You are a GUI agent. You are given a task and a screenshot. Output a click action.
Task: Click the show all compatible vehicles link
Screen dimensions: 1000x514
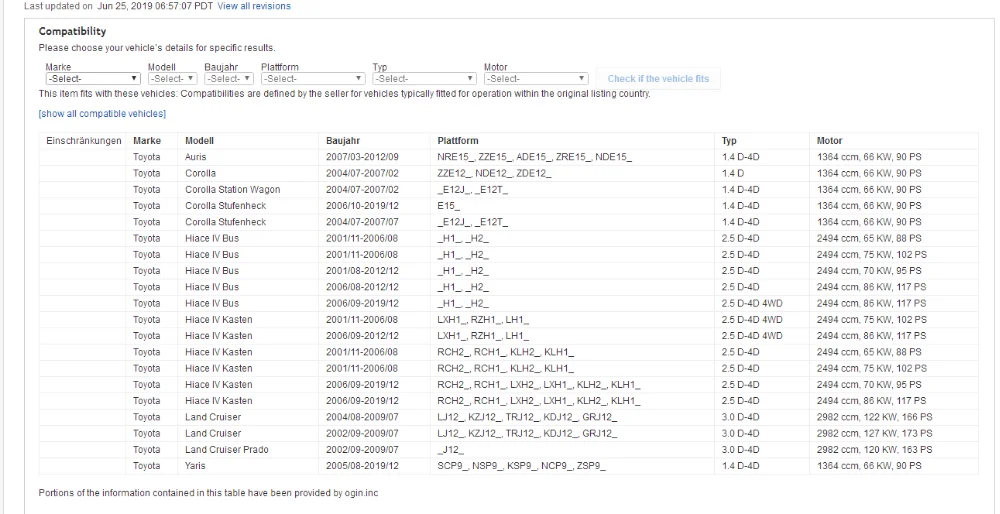pos(102,114)
